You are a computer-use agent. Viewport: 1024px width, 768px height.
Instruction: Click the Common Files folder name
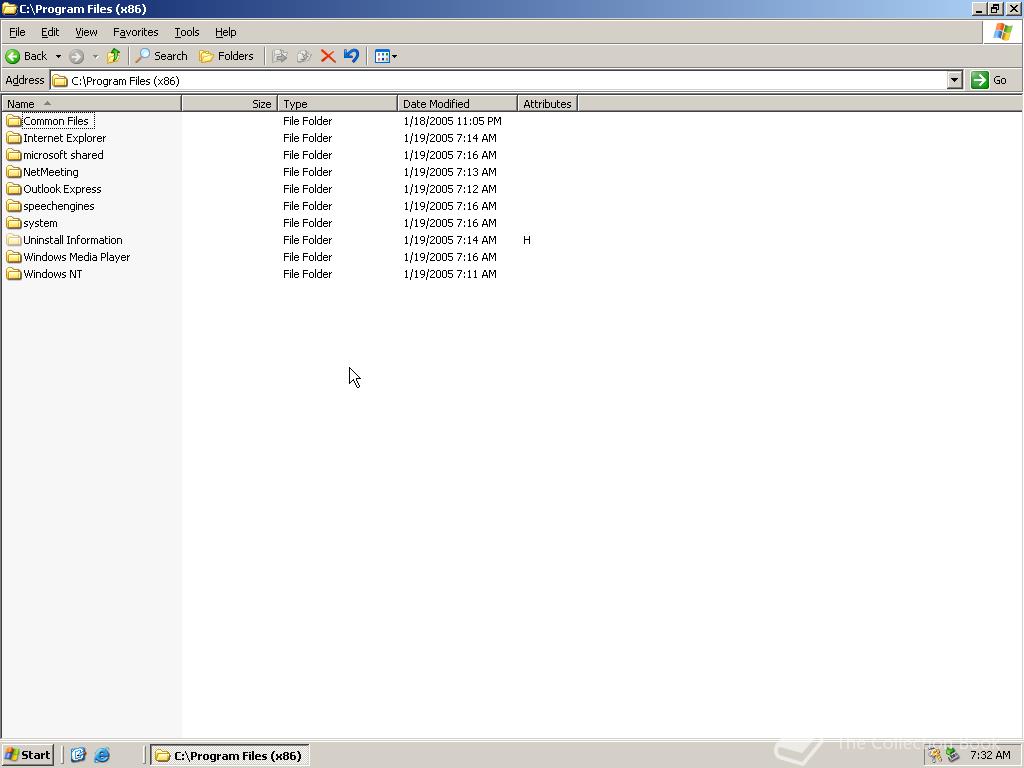(x=56, y=121)
